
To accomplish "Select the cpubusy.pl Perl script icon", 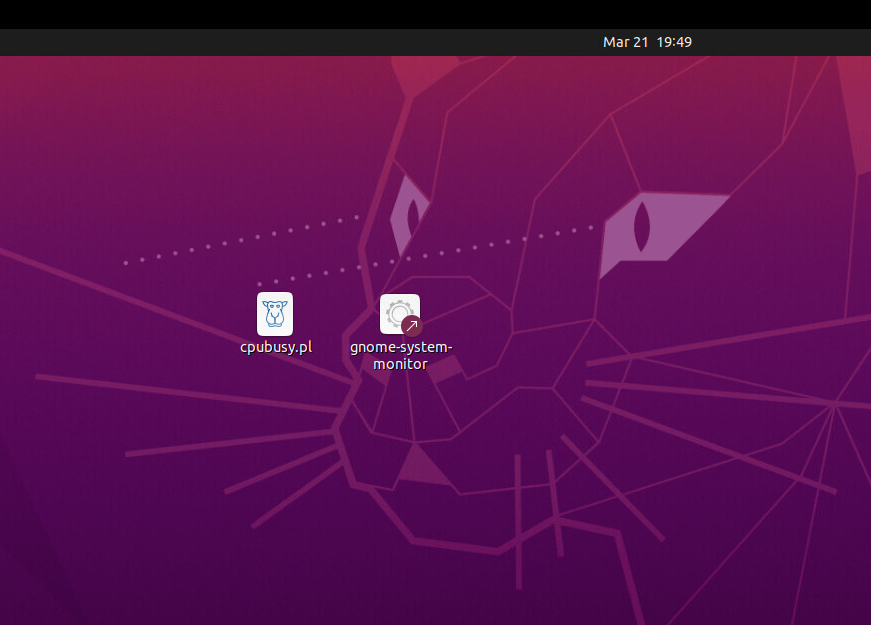I will pos(275,314).
